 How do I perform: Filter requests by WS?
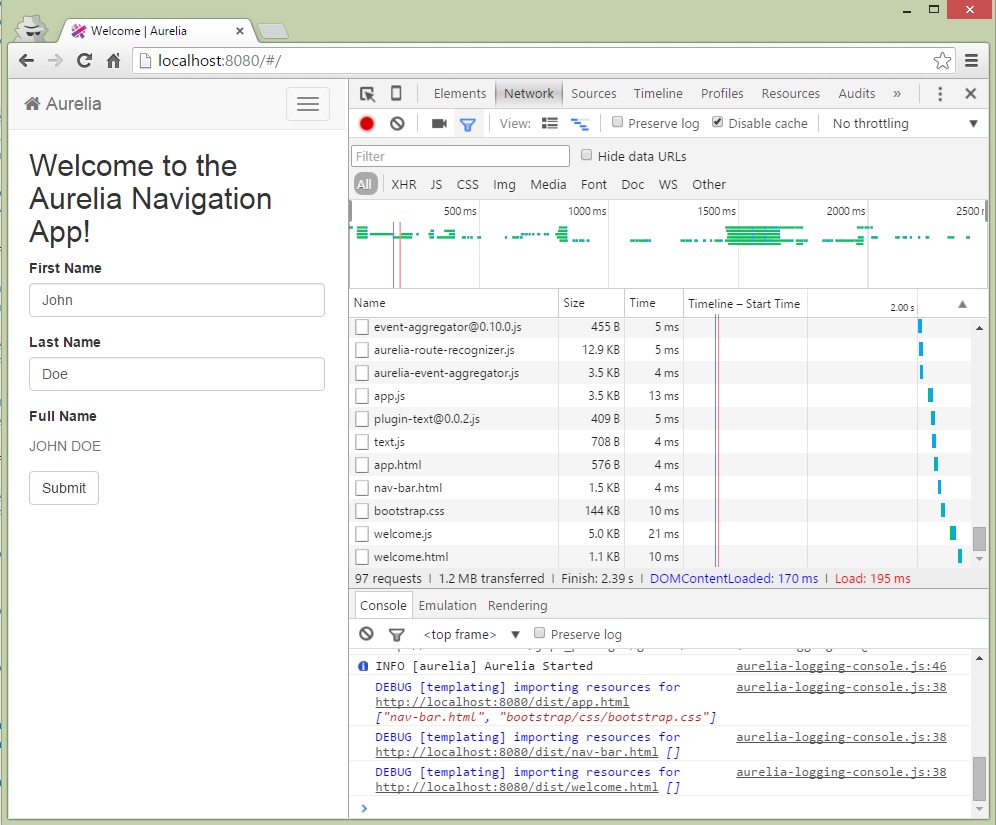[668, 184]
